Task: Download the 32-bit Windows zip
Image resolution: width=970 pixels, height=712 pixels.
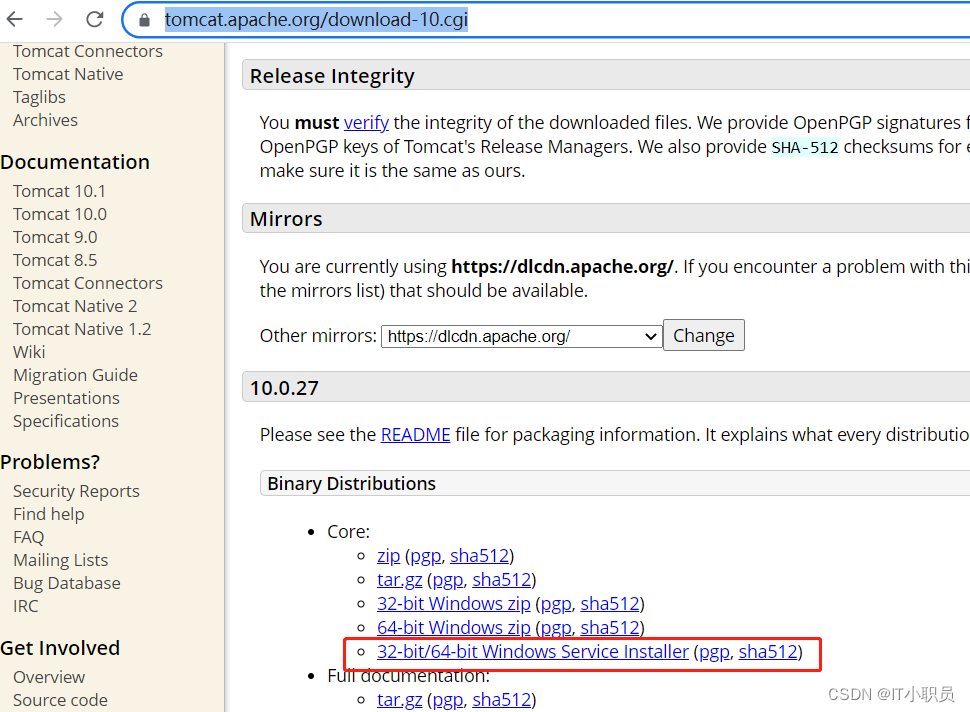Action: (x=453, y=603)
